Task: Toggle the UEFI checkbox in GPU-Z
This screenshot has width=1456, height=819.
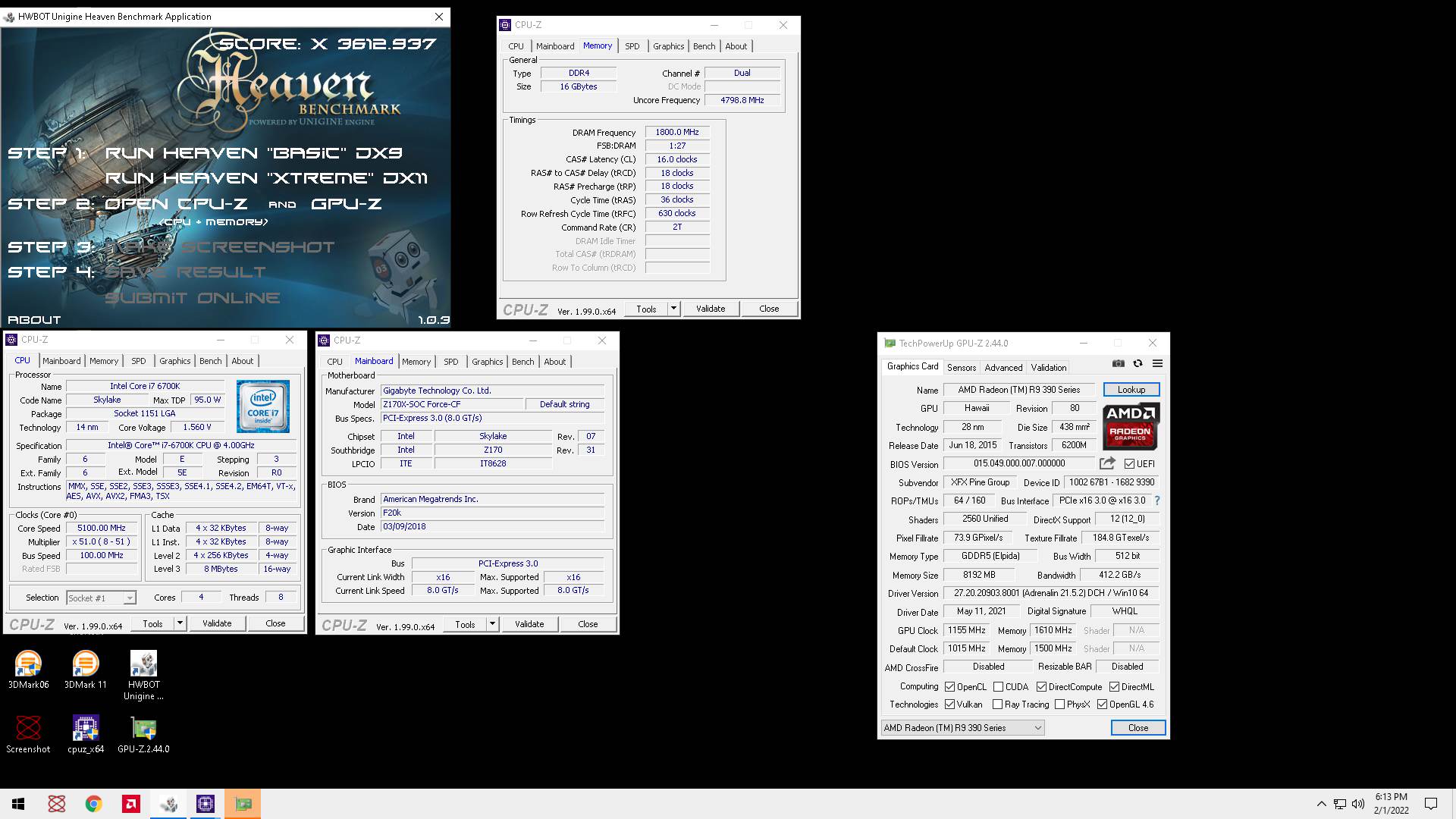Action: [1129, 464]
